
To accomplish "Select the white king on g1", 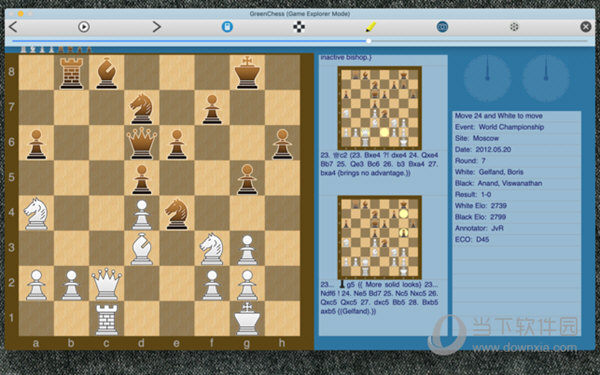I will [x=247, y=318].
